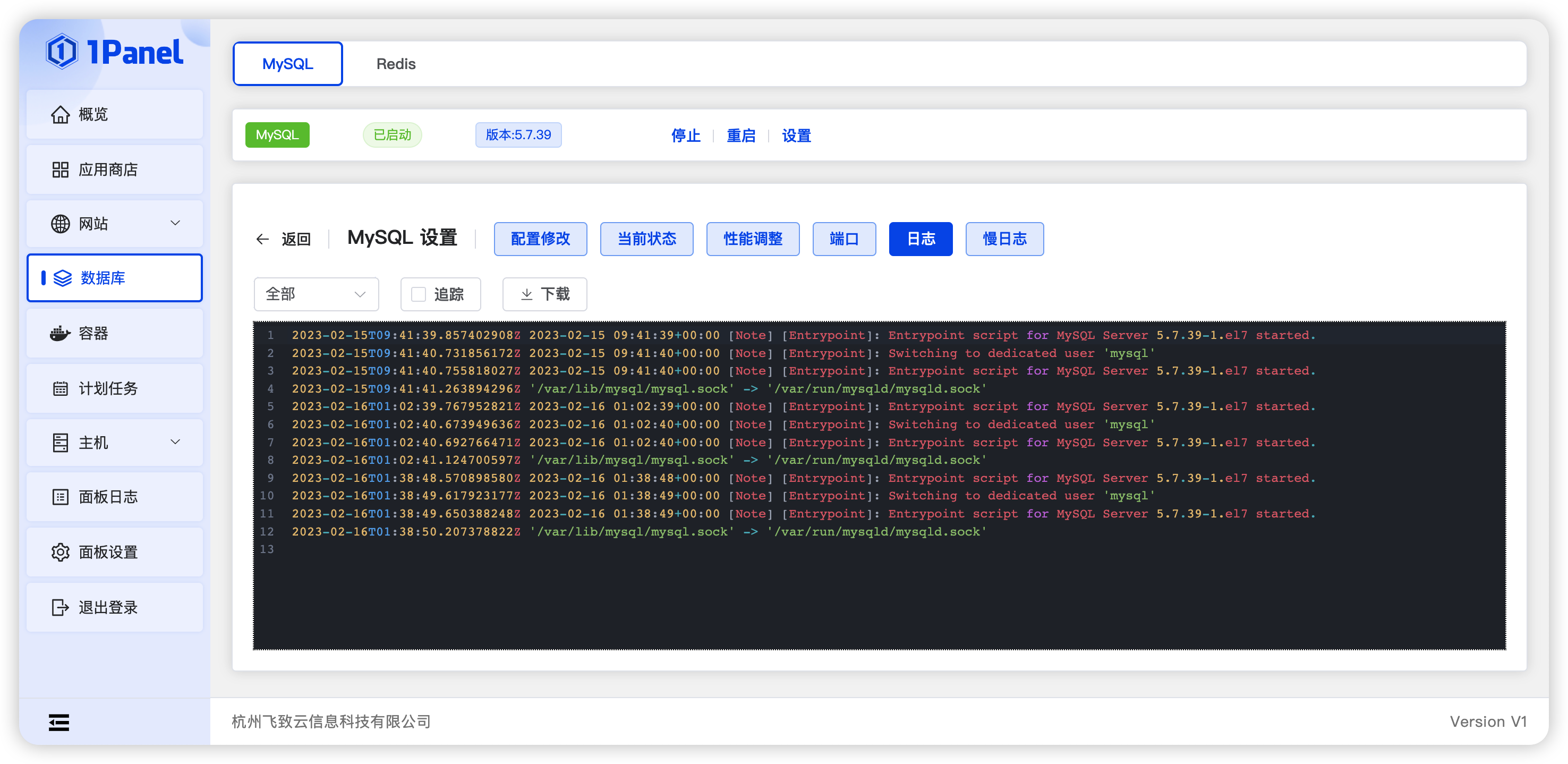Switch to the Redis tab
Screen dimensions: 1568x764
[396, 63]
